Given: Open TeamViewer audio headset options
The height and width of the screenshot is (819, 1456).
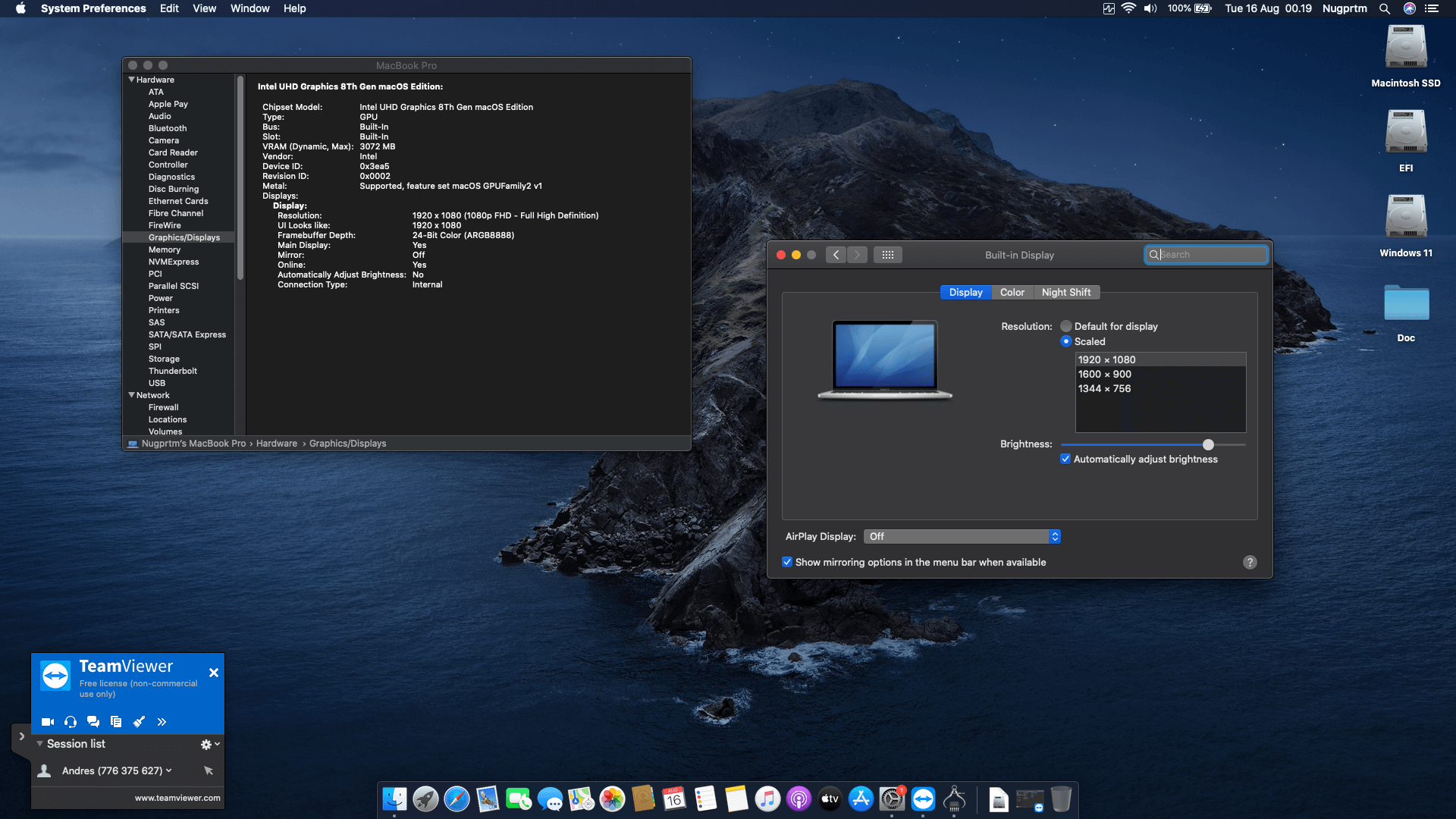Looking at the screenshot, I should [x=71, y=722].
